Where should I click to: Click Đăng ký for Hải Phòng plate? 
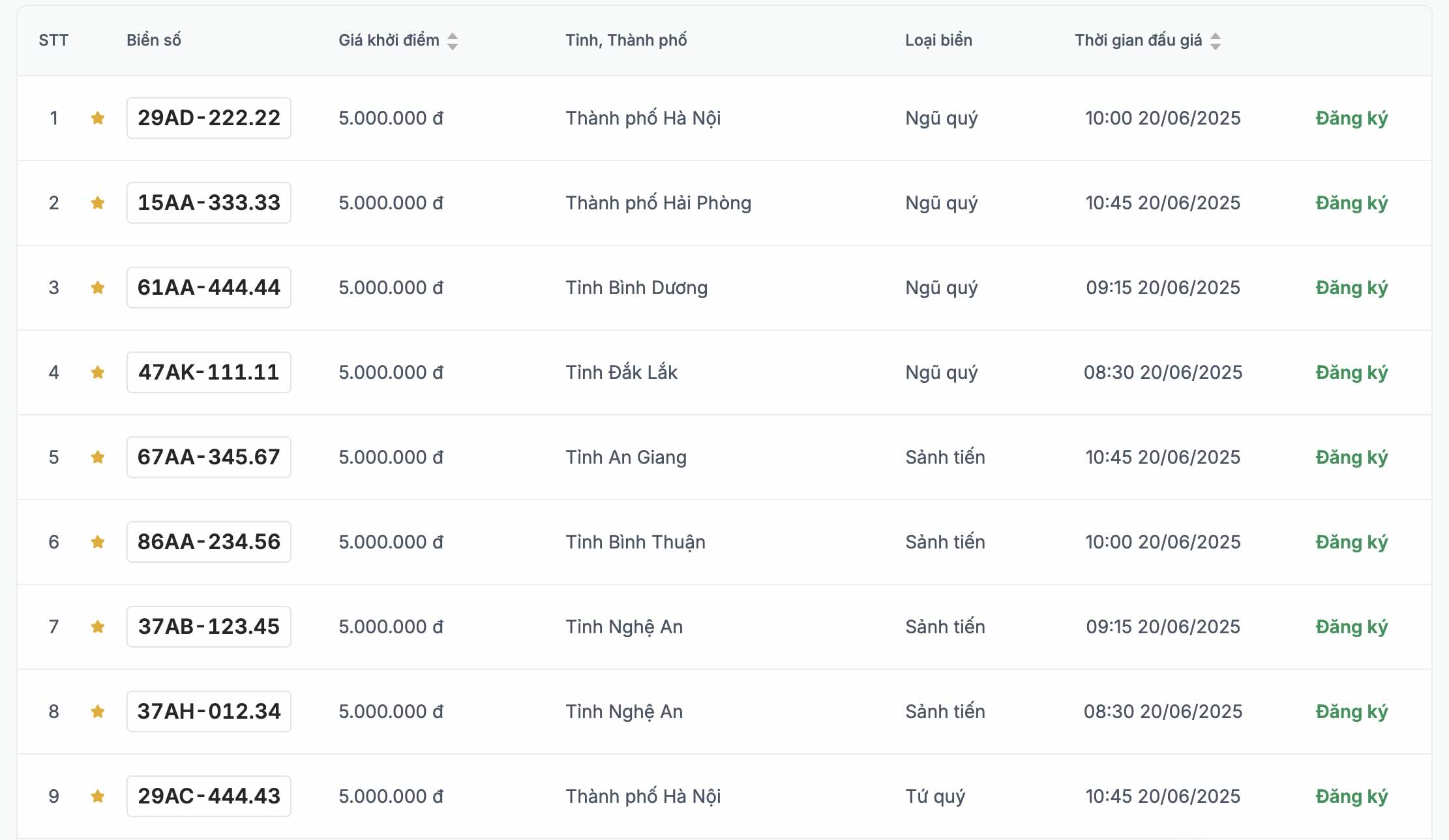[x=1351, y=203]
